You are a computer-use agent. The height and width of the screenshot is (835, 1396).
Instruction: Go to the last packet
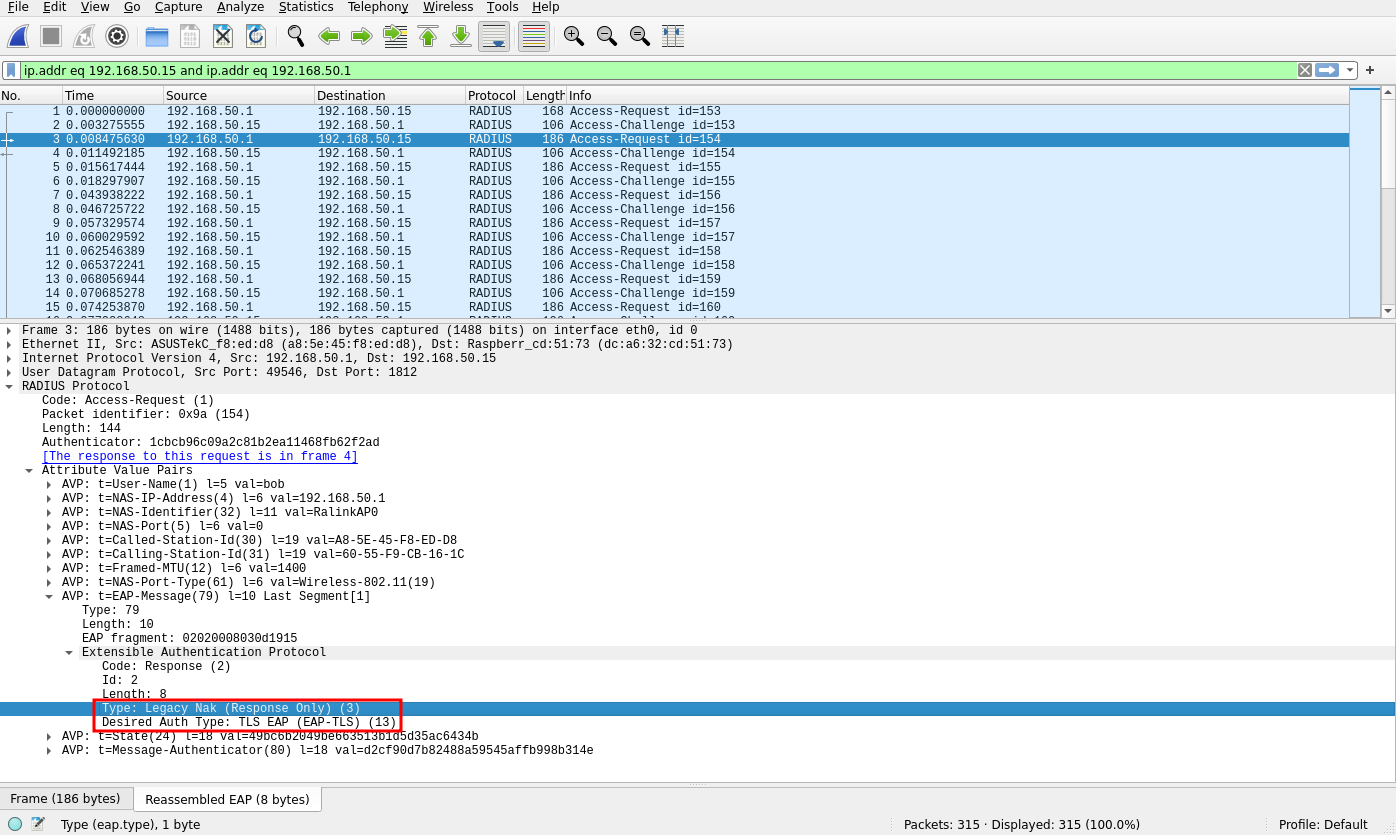461,36
